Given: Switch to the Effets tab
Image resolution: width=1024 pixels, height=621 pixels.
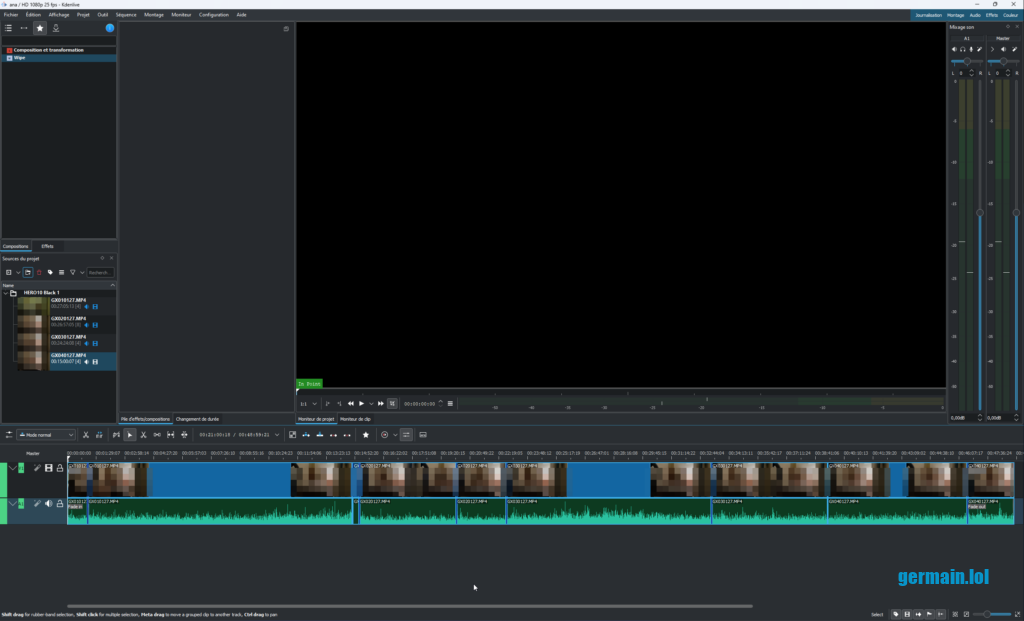Looking at the screenshot, I should [x=47, y=246].
